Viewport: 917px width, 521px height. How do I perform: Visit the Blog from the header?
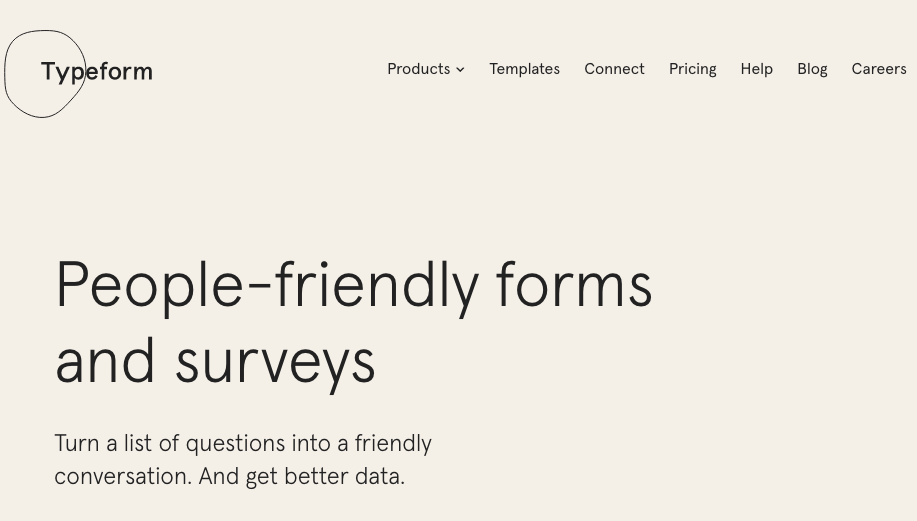point(812,69)
